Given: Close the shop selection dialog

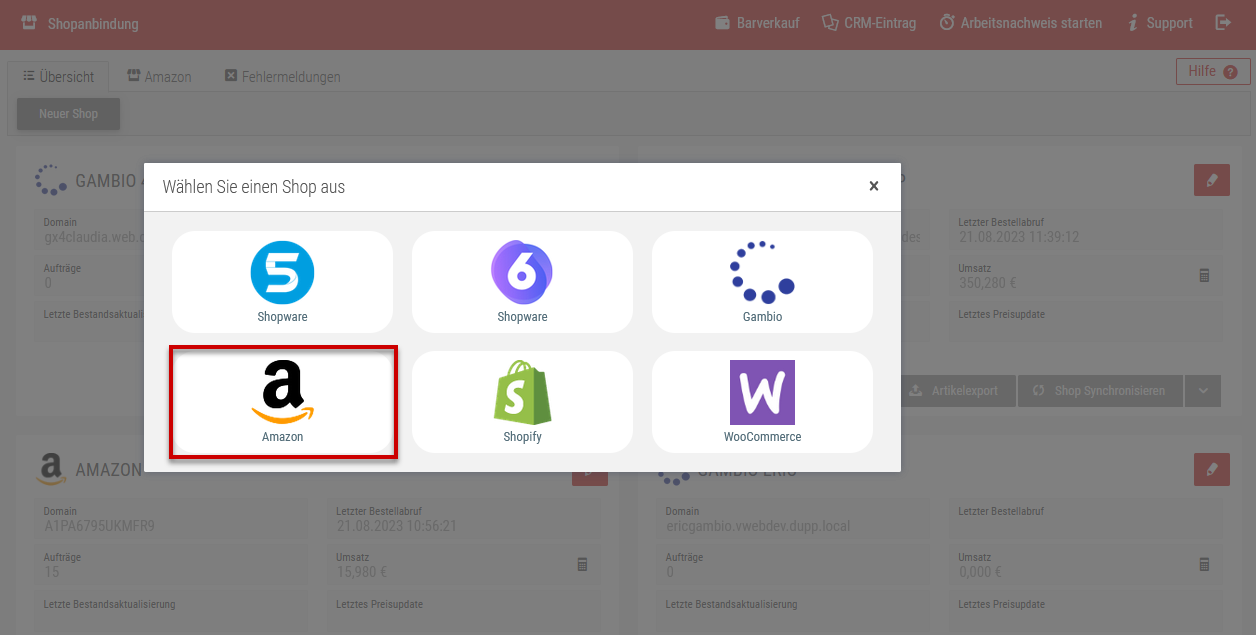Looking at the screenshot, I should tap(874, 186).
